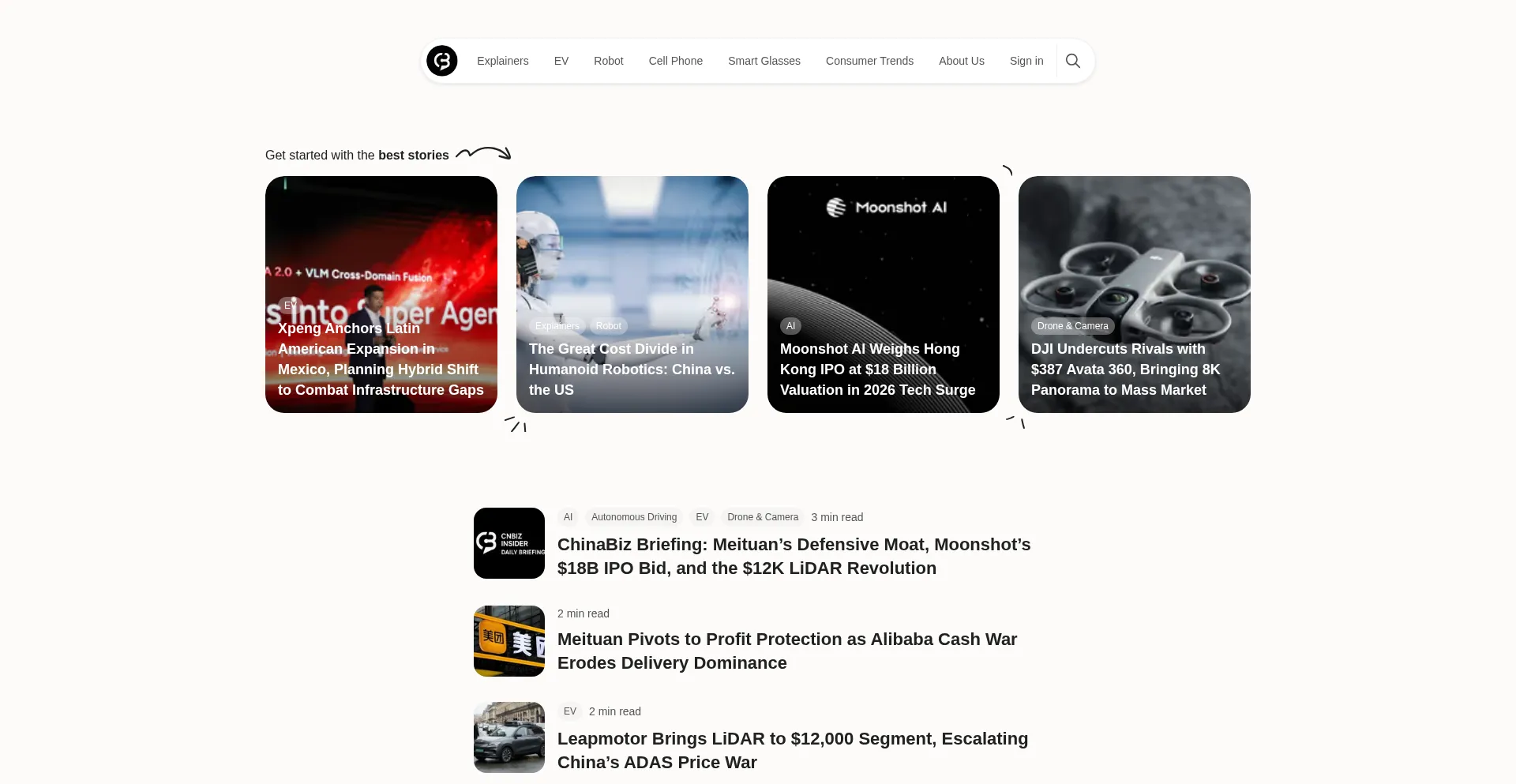Click the Drone & Camera tag on DJI card
The height and width of the screenshot is (784, 1516).
click(x=1073, y=326)
